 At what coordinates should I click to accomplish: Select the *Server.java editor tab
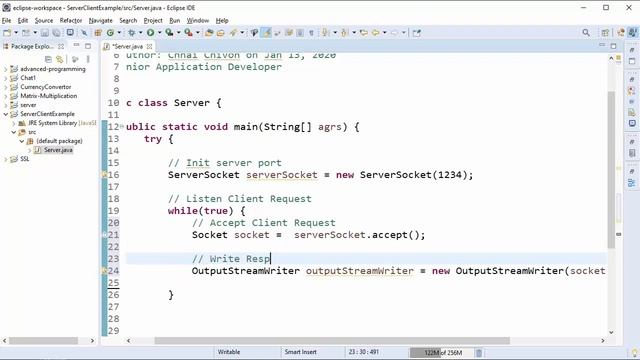point(127,47)
